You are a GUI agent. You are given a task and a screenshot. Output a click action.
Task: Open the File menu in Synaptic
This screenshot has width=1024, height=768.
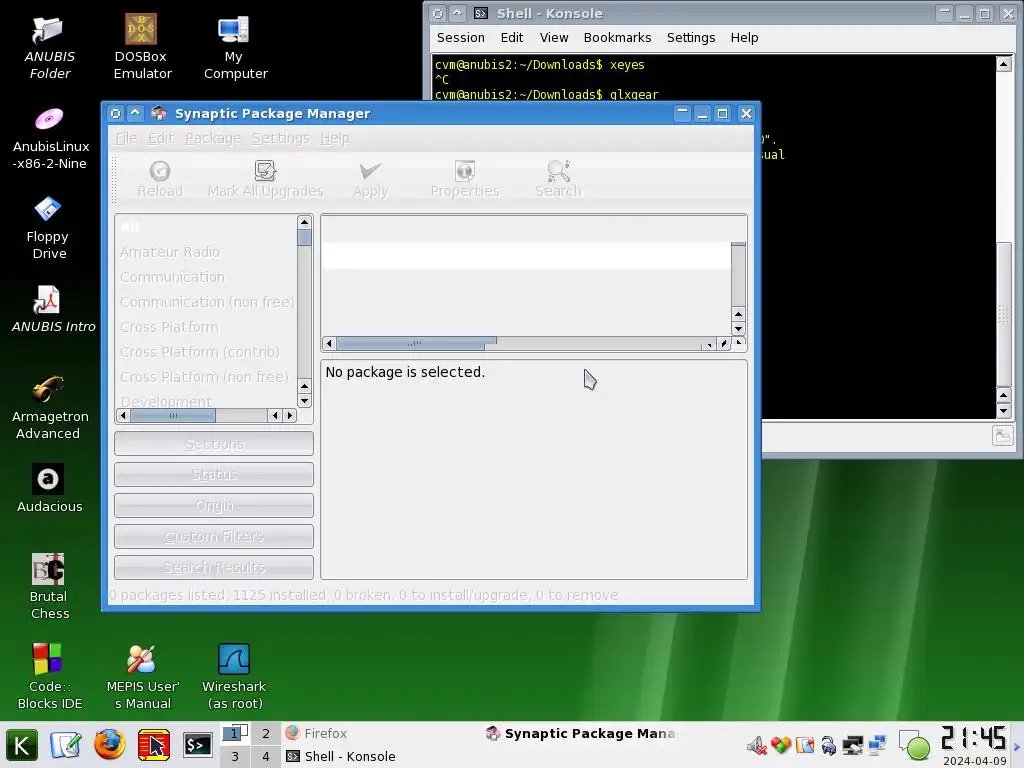click(127, 138)
